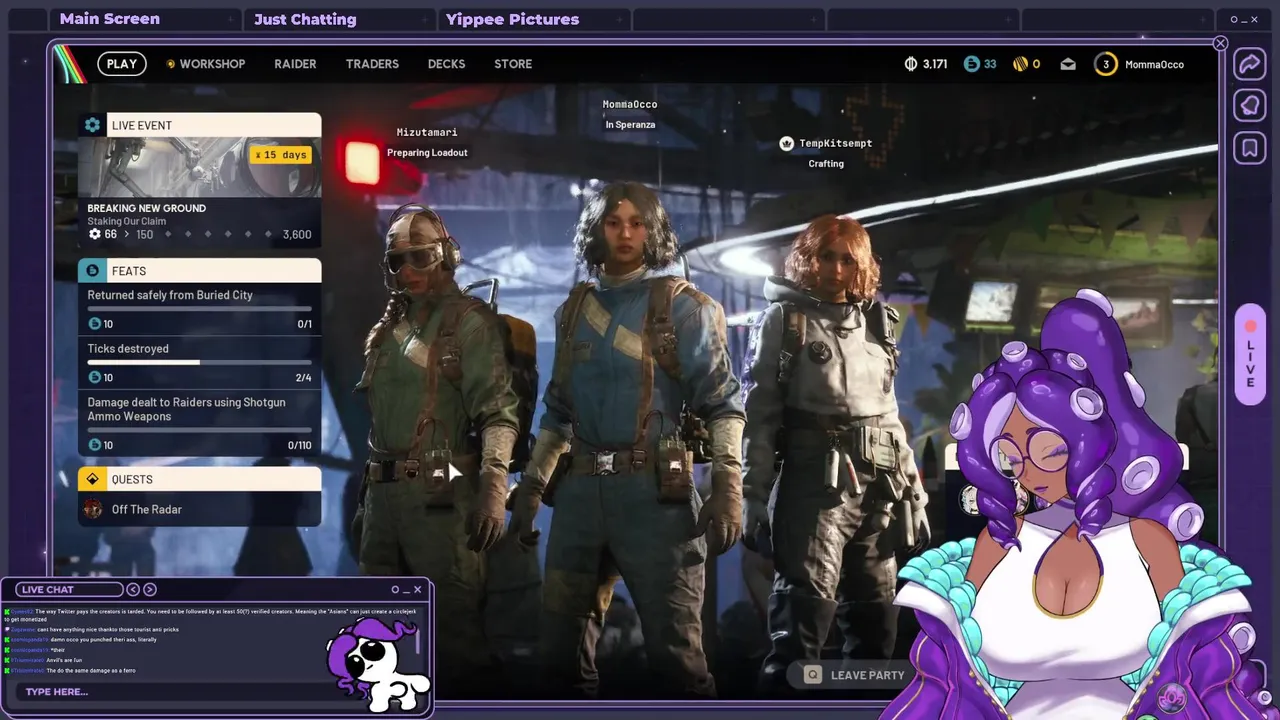Open the PLAY tab
This screenshot has width=1280, height=720.
tap(122, 64)
